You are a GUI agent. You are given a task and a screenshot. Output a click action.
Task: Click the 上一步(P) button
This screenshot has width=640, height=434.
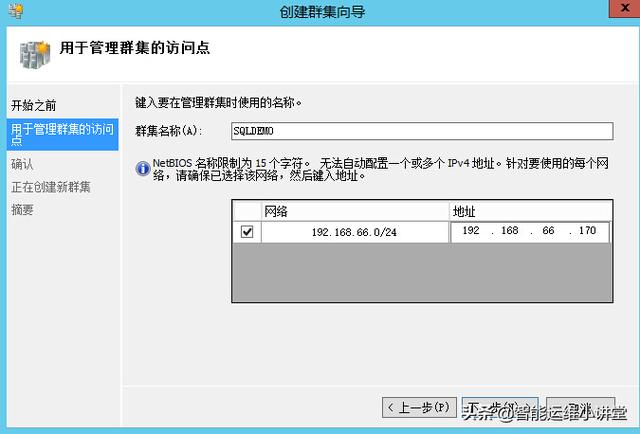click(x=419, y=407)
